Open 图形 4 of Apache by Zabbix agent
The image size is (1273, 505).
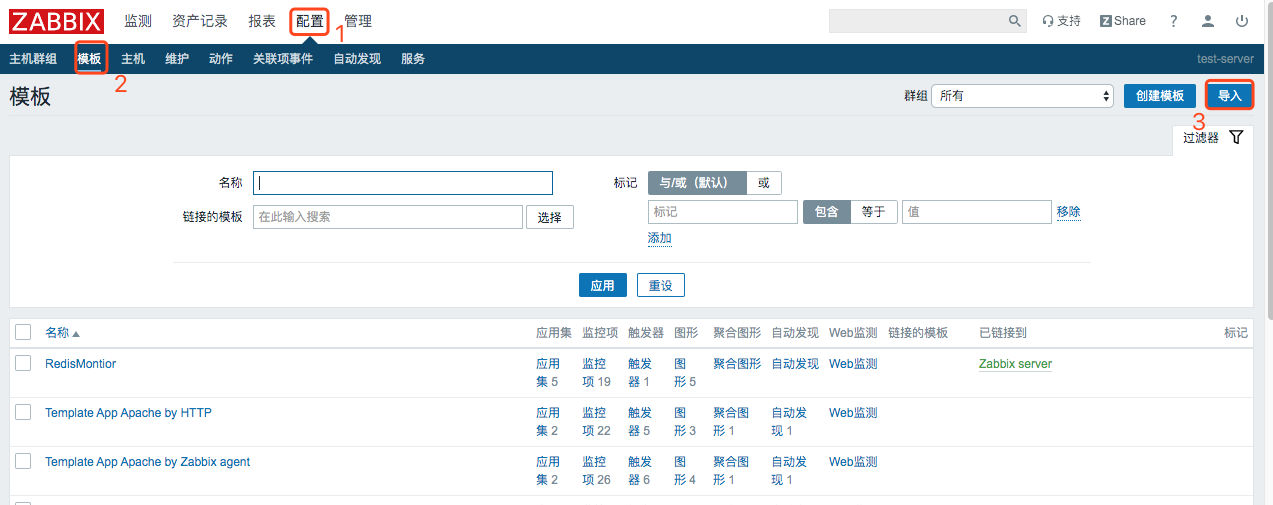(685, 470)
